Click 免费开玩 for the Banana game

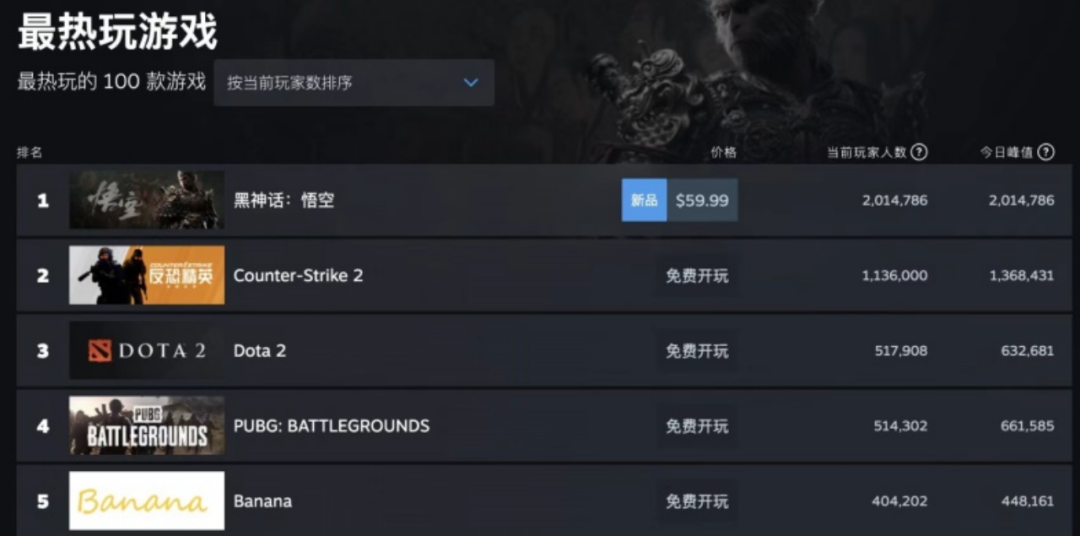click(697, 501)
